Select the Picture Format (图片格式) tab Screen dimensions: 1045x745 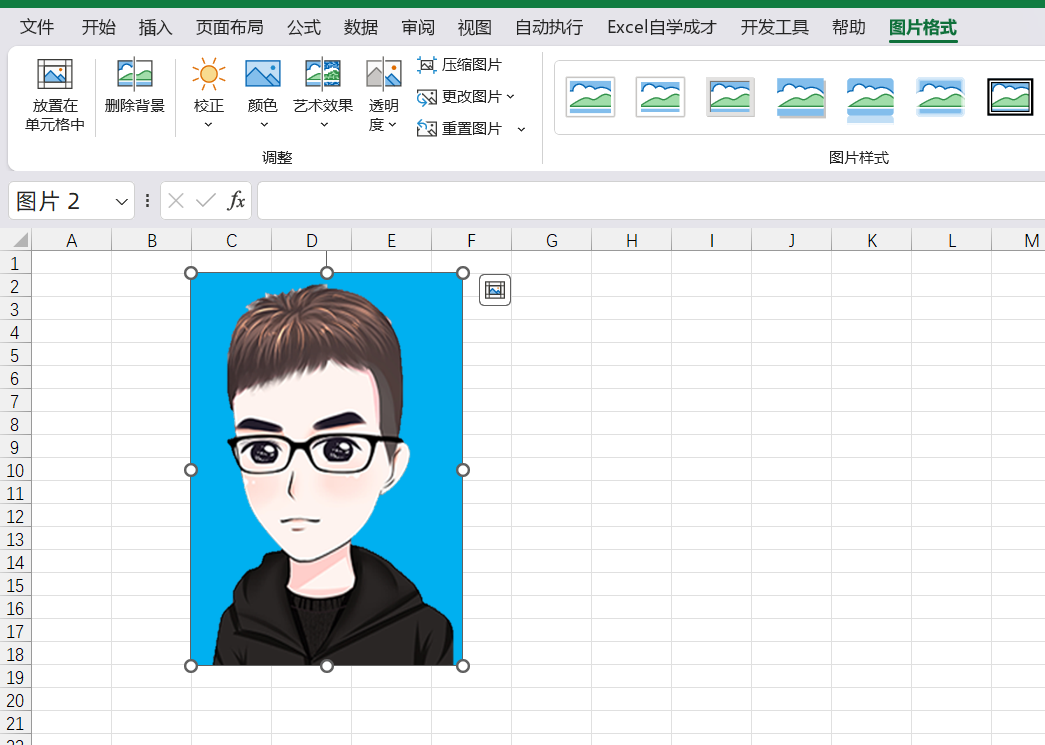[x=923, y=27]
